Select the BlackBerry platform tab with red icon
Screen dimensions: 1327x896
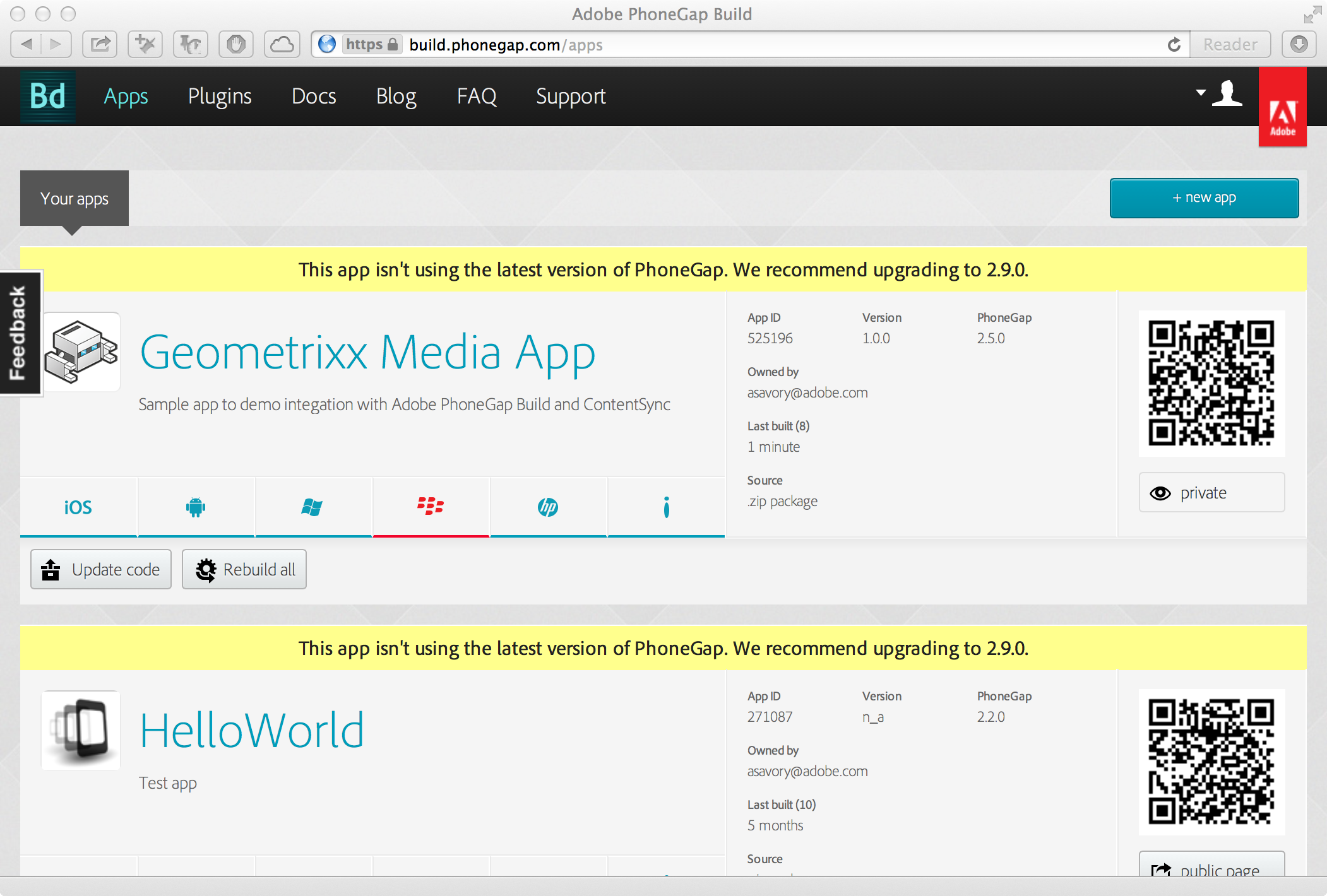(431, 507)
